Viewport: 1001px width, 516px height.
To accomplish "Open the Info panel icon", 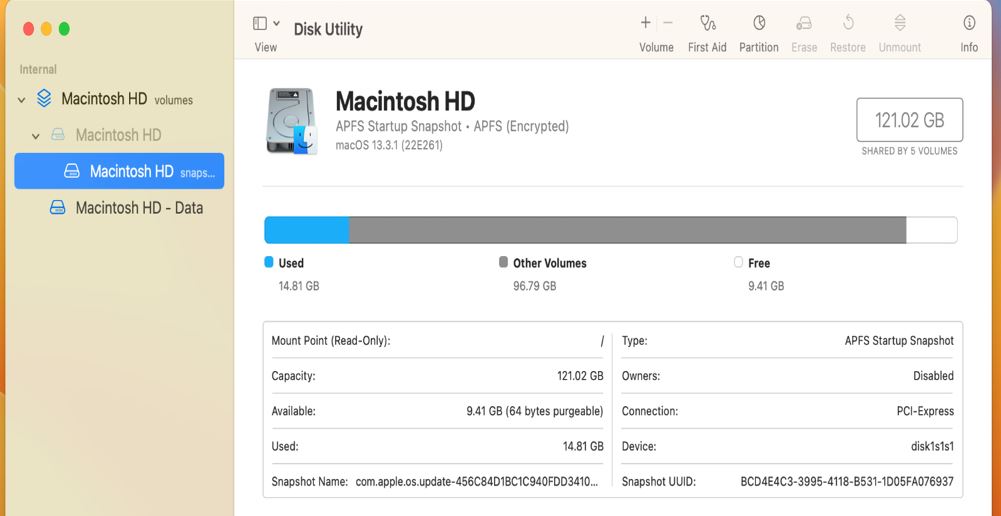I will pyautogui.click(x=969, y=23).
